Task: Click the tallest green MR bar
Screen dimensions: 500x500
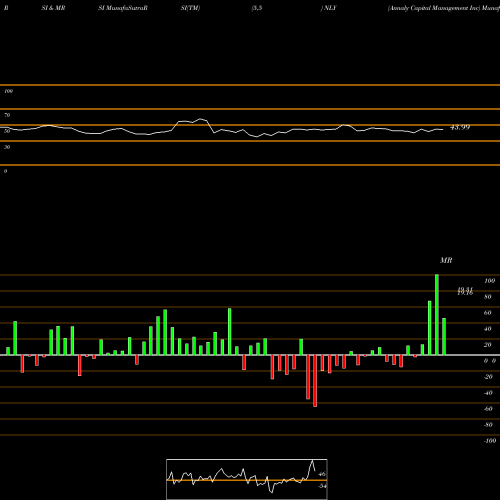Action: 437,315
